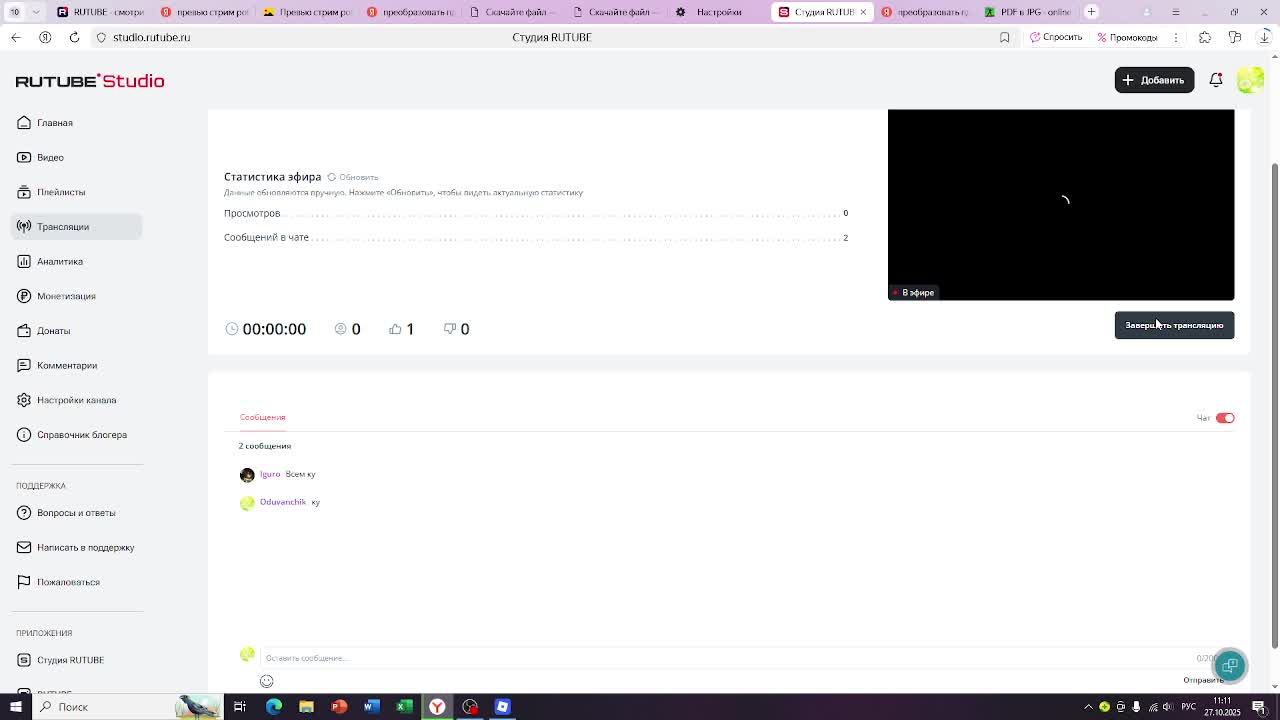This screenshot has width=1280, height=720.
Task: Close the Студия RUTUBE browser tab
Action: coord(863,12)
